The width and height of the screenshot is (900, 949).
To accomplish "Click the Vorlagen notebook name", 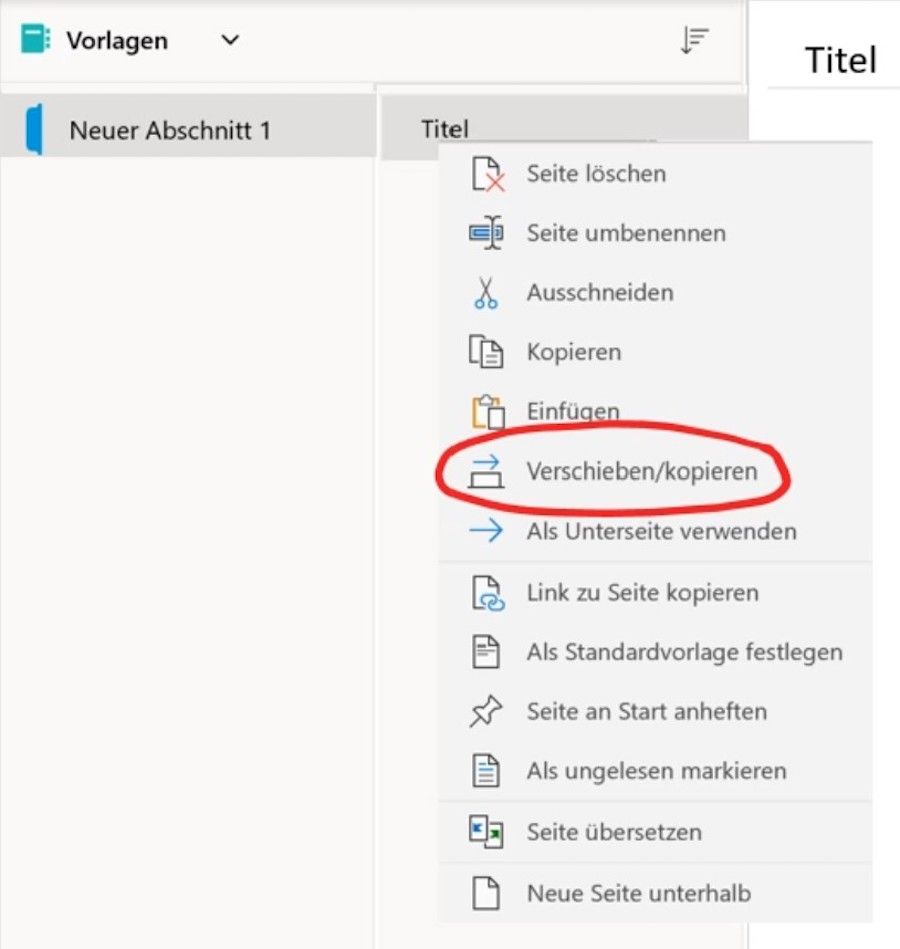I will (117, 41).
